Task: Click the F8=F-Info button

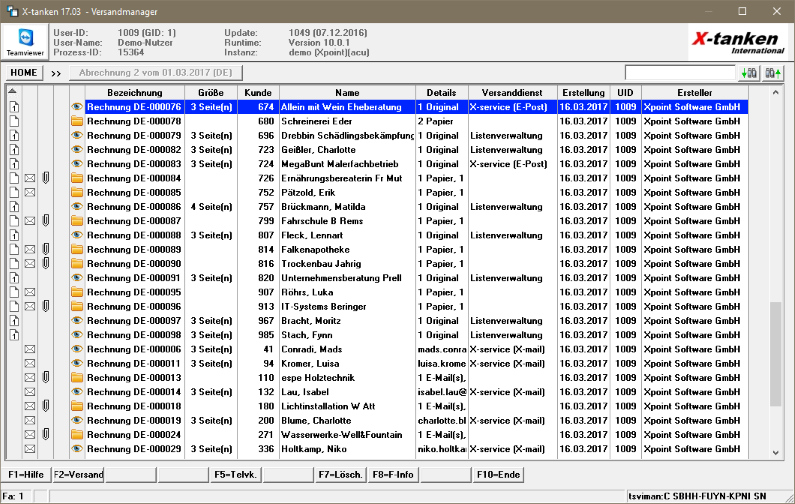Action: (393, 475)
